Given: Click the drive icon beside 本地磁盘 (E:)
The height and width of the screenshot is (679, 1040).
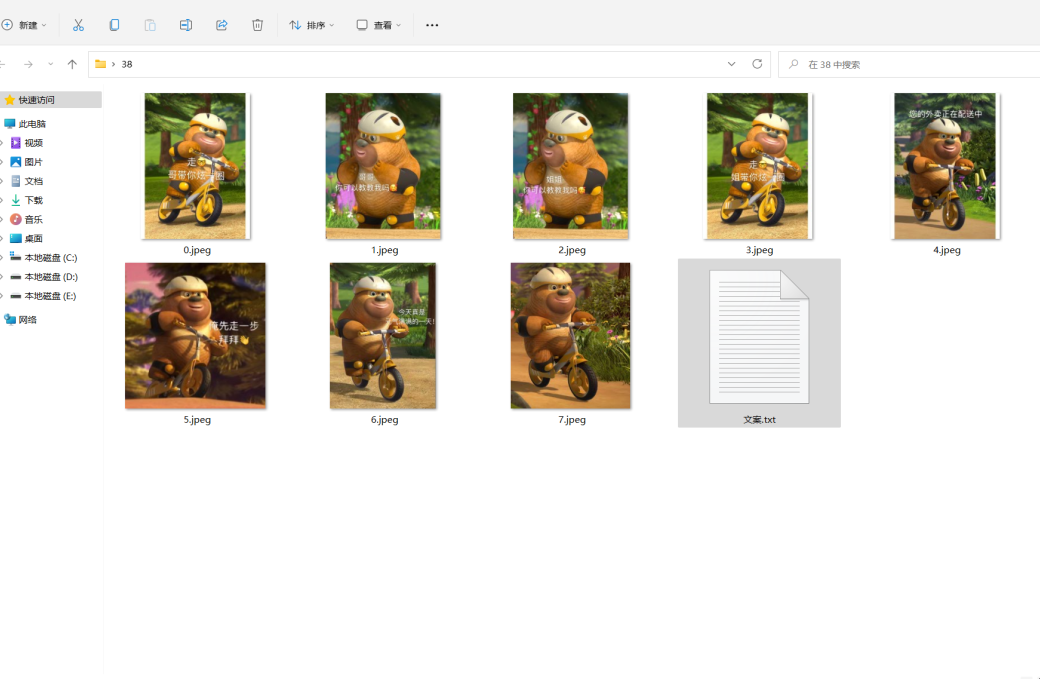Looking at the screenshot, I should (16, 296).
